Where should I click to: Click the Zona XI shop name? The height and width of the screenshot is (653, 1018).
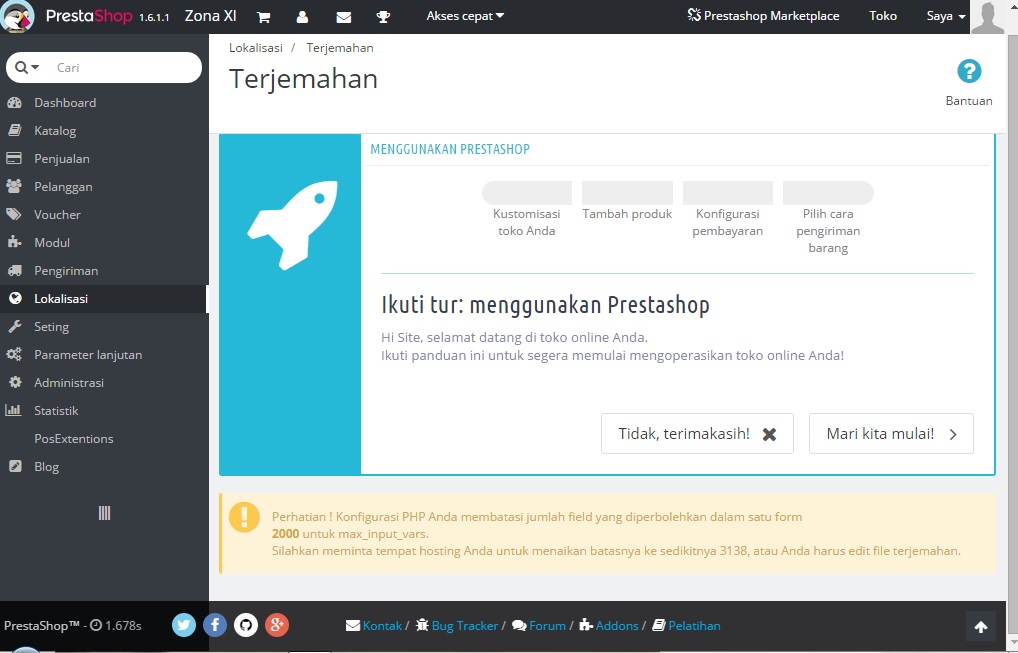point(210,16)
